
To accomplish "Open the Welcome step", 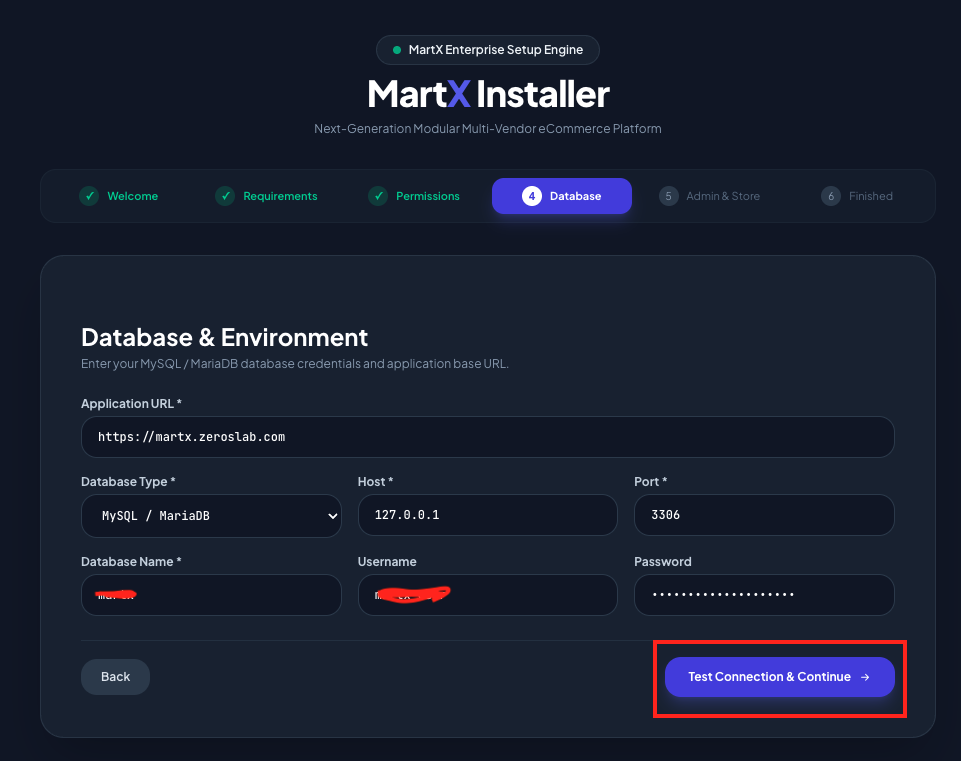I will tap(119, 196).
